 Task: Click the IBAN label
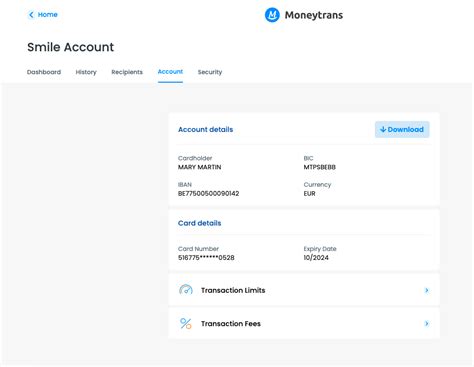tap(185, 184)
